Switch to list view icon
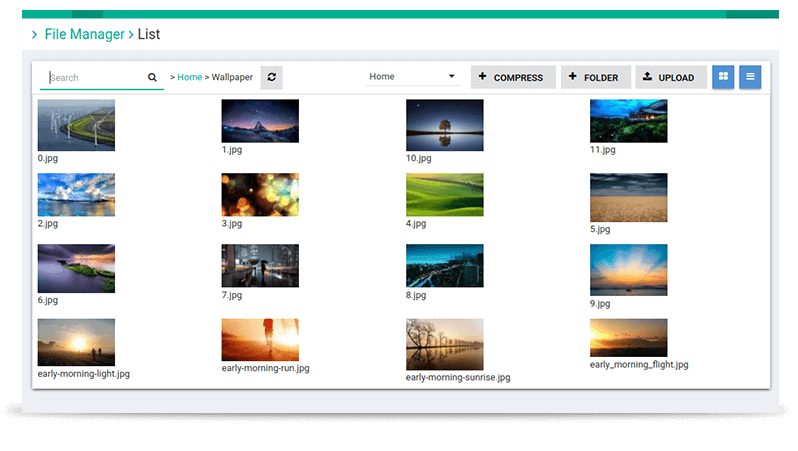Viewport: 798px width, 451px height. [750, 77]
